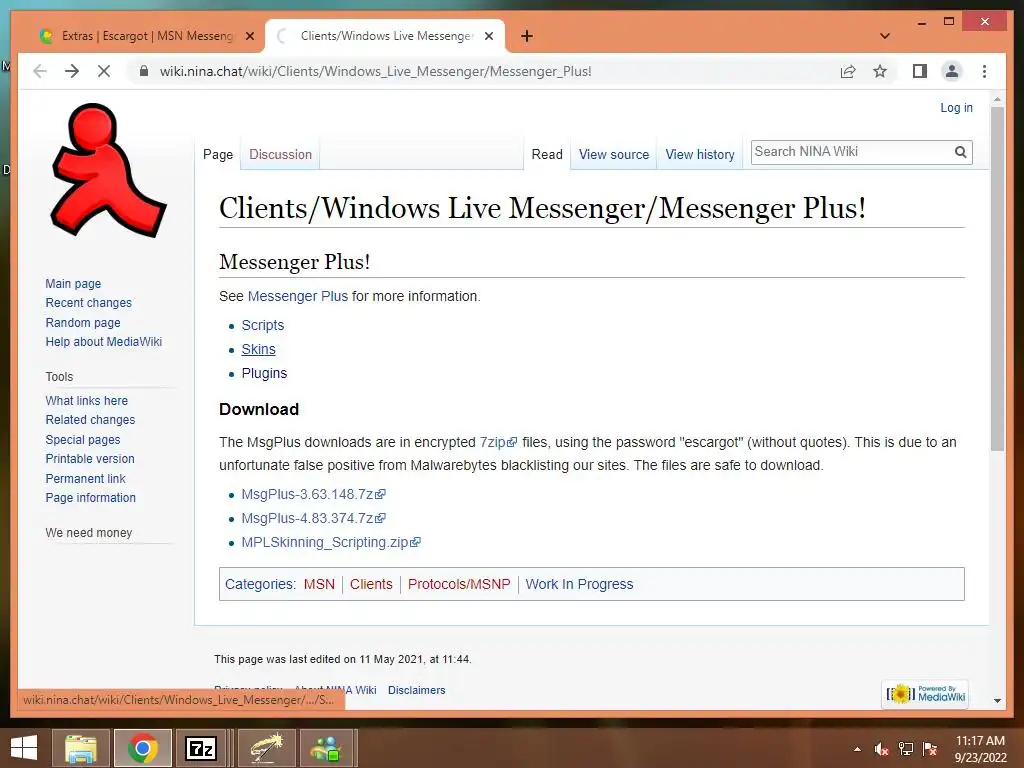Viewport: 1024px width, 768px height.
Task: Open 7-Zip from the taskbar
Action: [201, 748]
